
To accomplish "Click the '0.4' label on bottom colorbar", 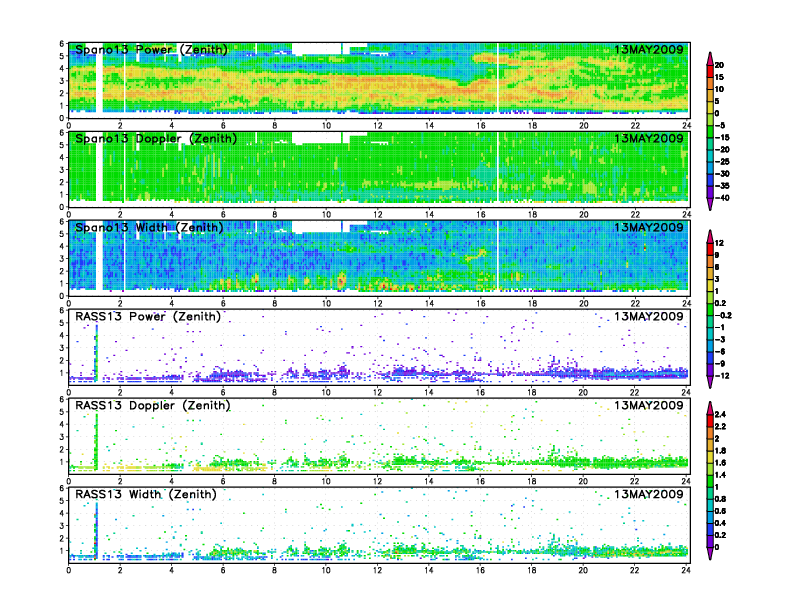I will pos(720,523).
